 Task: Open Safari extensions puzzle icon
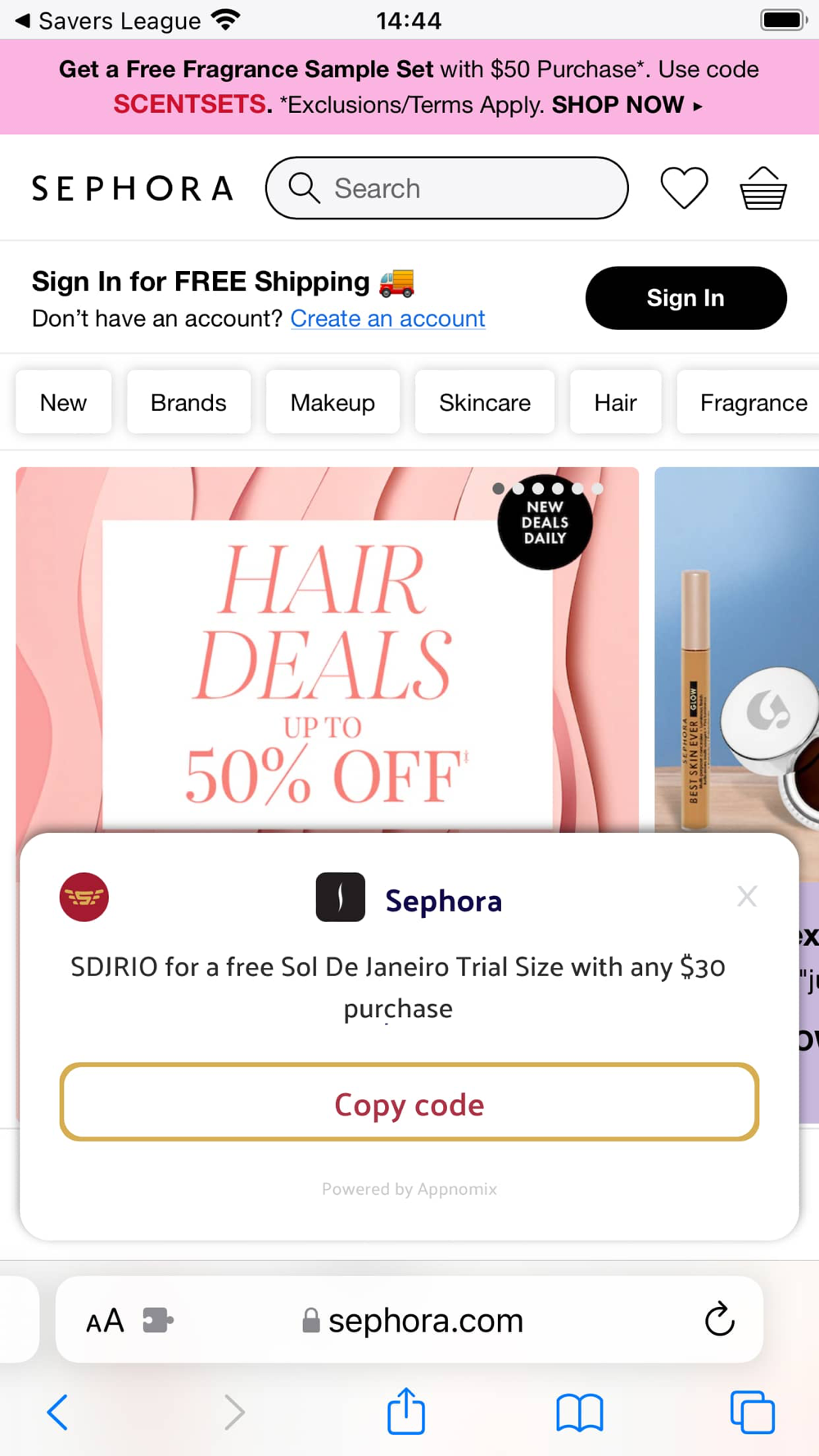click(157, 1320)
